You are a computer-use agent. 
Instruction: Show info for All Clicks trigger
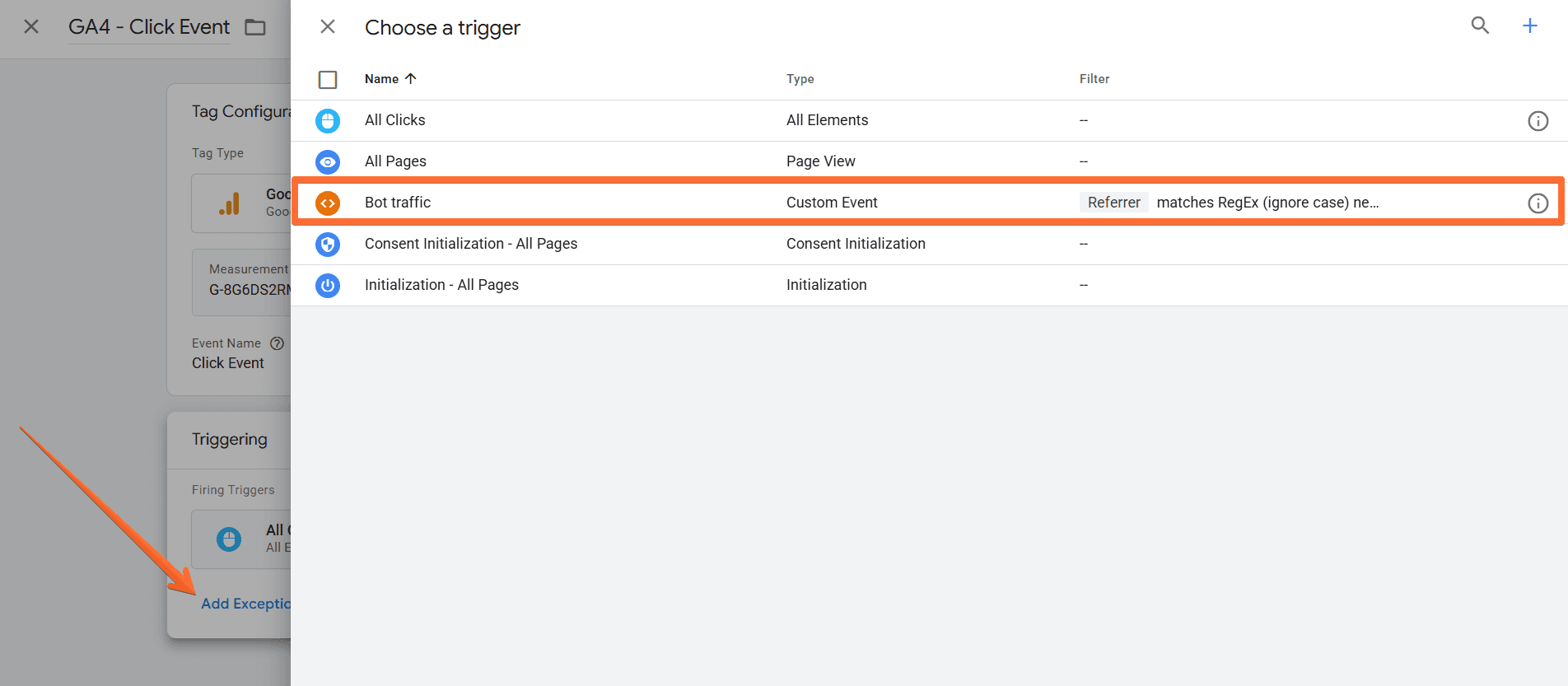[1538, 121]
